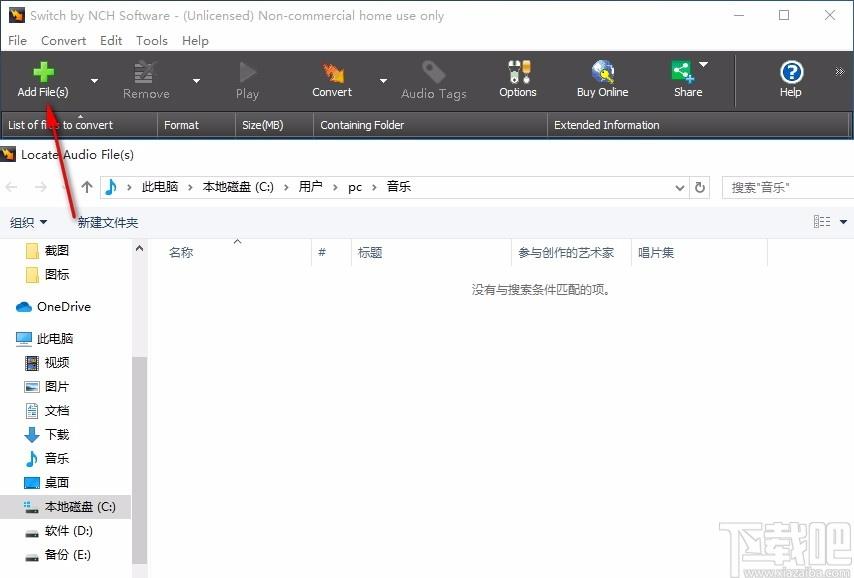Viewport: 854px width, 578px height.
Task: Click the refresh button beside the address bar
Action: point(700,187)
